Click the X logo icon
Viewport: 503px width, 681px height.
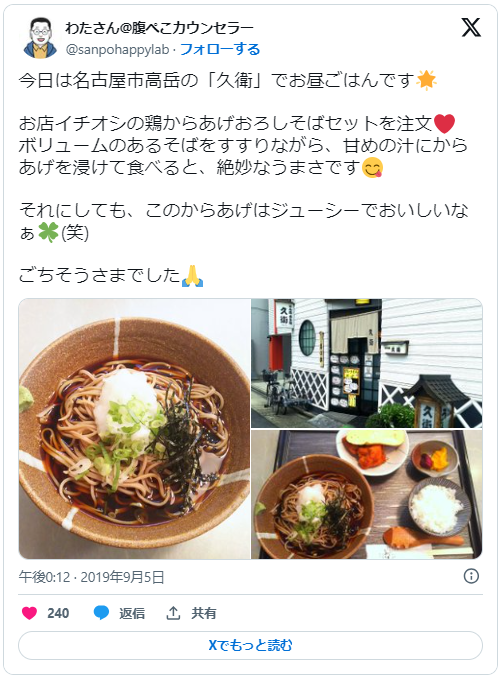[471, 28]
